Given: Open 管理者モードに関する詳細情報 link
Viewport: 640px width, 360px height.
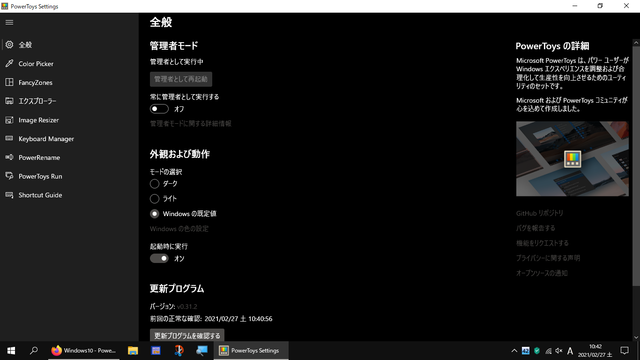Looking at the screenshot, I should pos(191,123).
